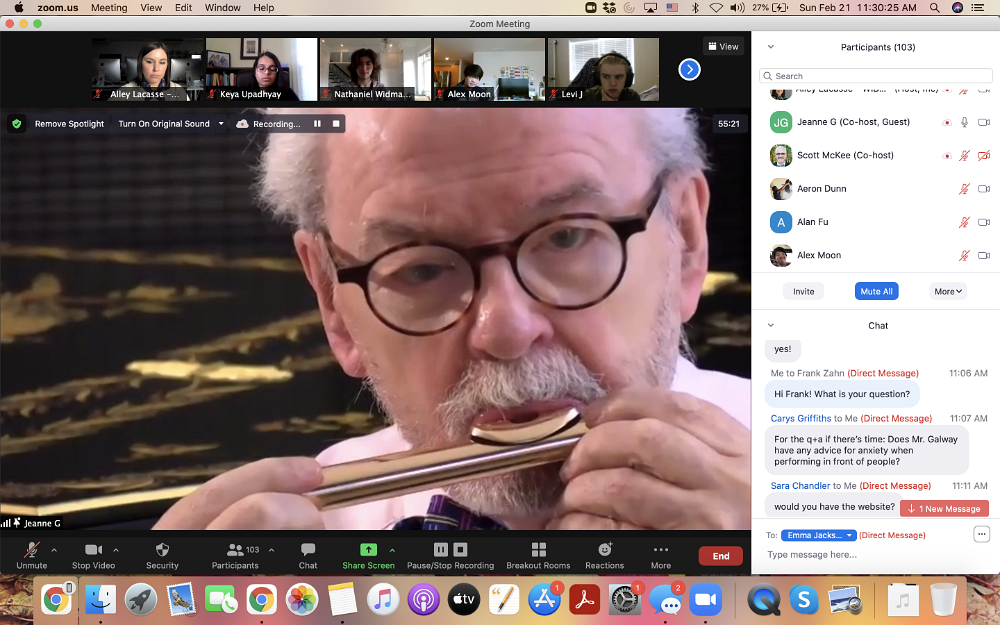Open Skype from the Dock
The height and width of the screenshot is (625, 1000).
pos(804,599)
